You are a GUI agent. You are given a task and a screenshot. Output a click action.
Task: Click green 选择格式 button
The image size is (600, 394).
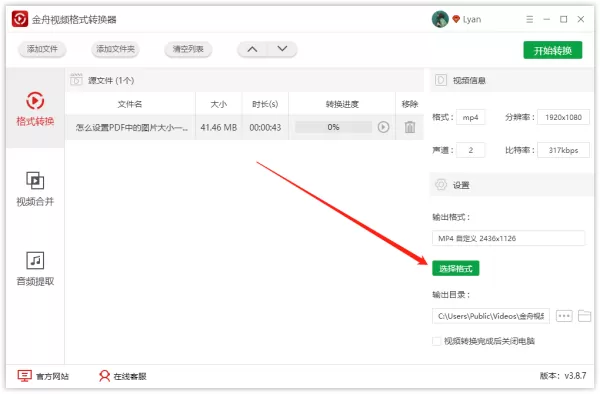(x=455, y=268)
